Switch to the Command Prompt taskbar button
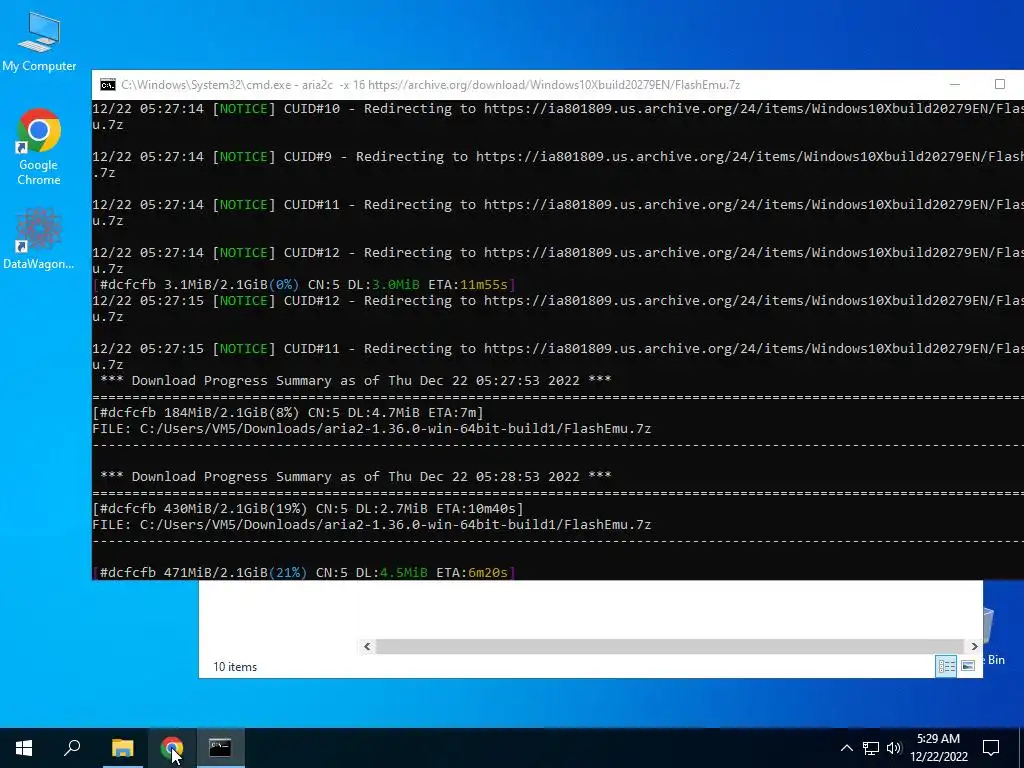 (x=220, y=748)
